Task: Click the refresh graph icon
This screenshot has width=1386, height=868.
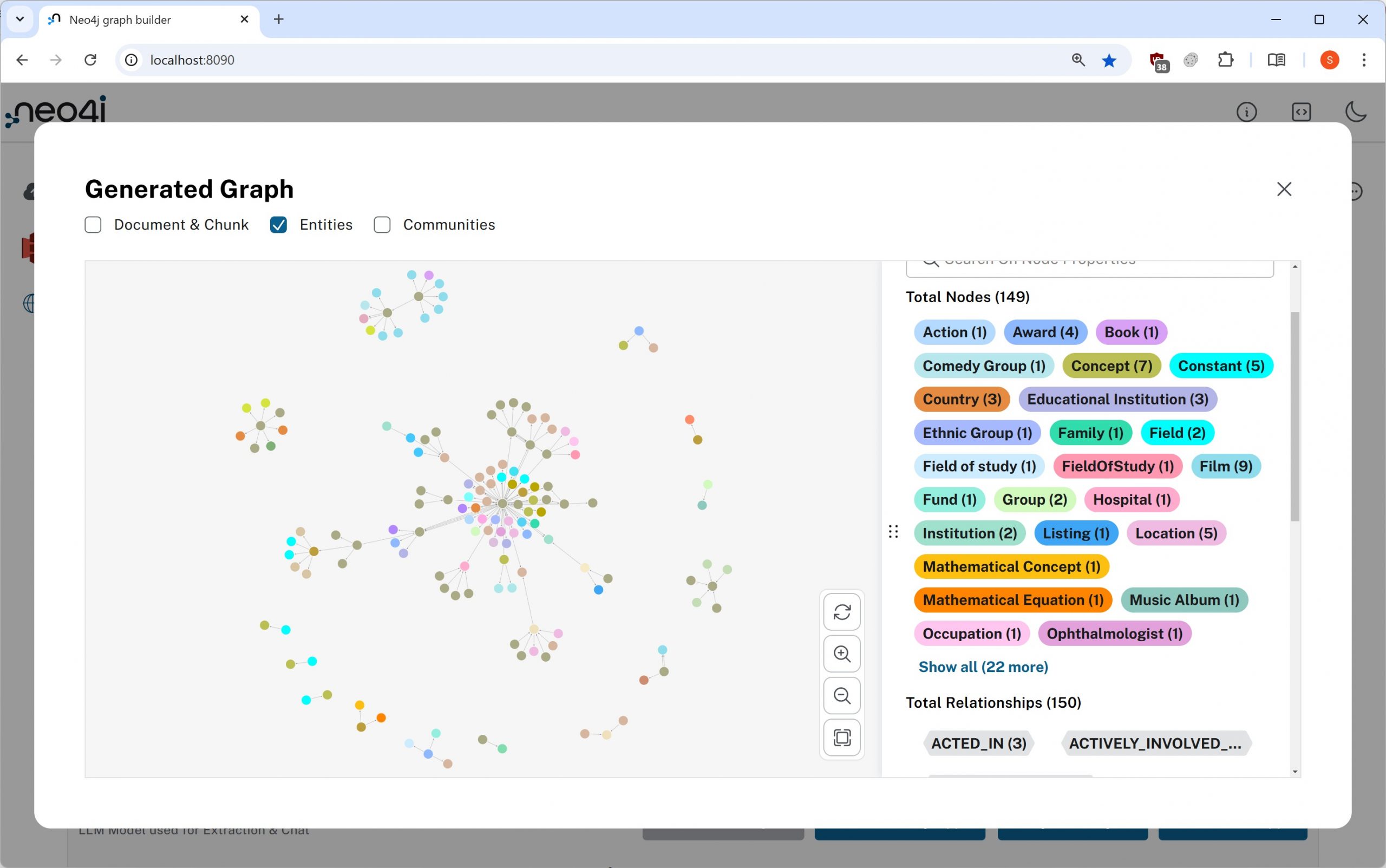Action: (x=841, y=612)
